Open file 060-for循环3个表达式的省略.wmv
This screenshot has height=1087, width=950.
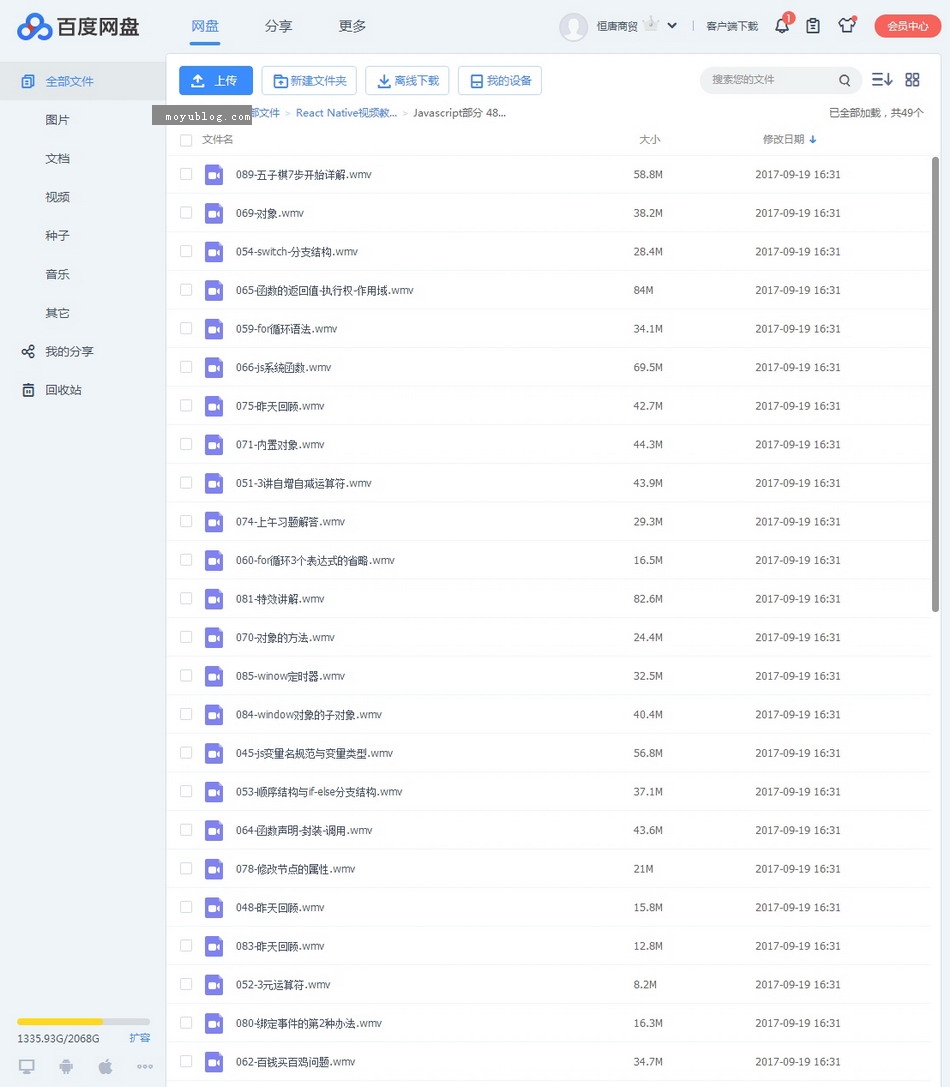[315, 560]
